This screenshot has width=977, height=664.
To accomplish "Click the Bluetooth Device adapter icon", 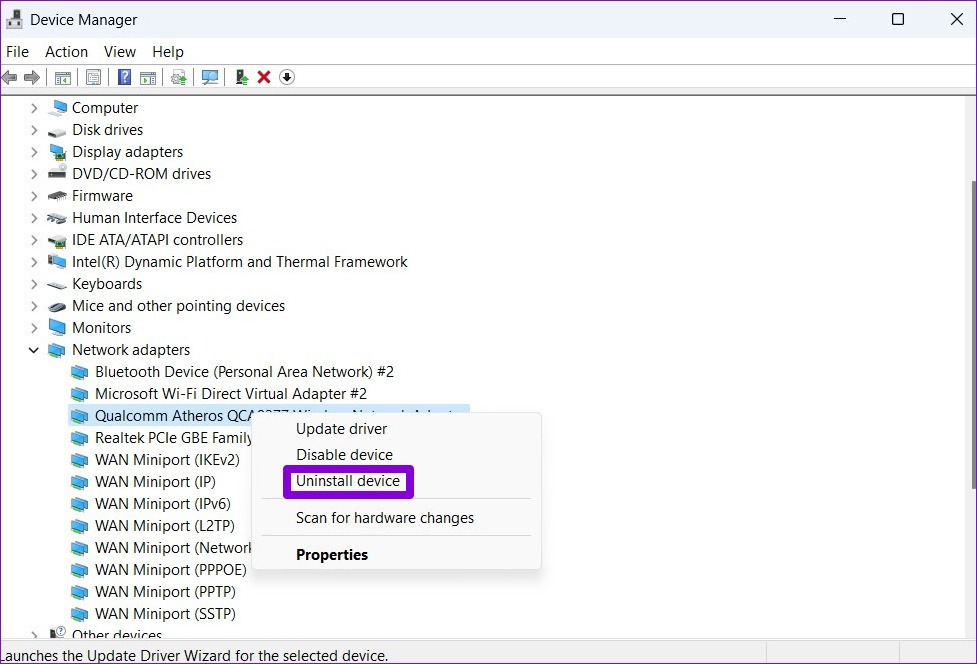I will click(80, 372).
